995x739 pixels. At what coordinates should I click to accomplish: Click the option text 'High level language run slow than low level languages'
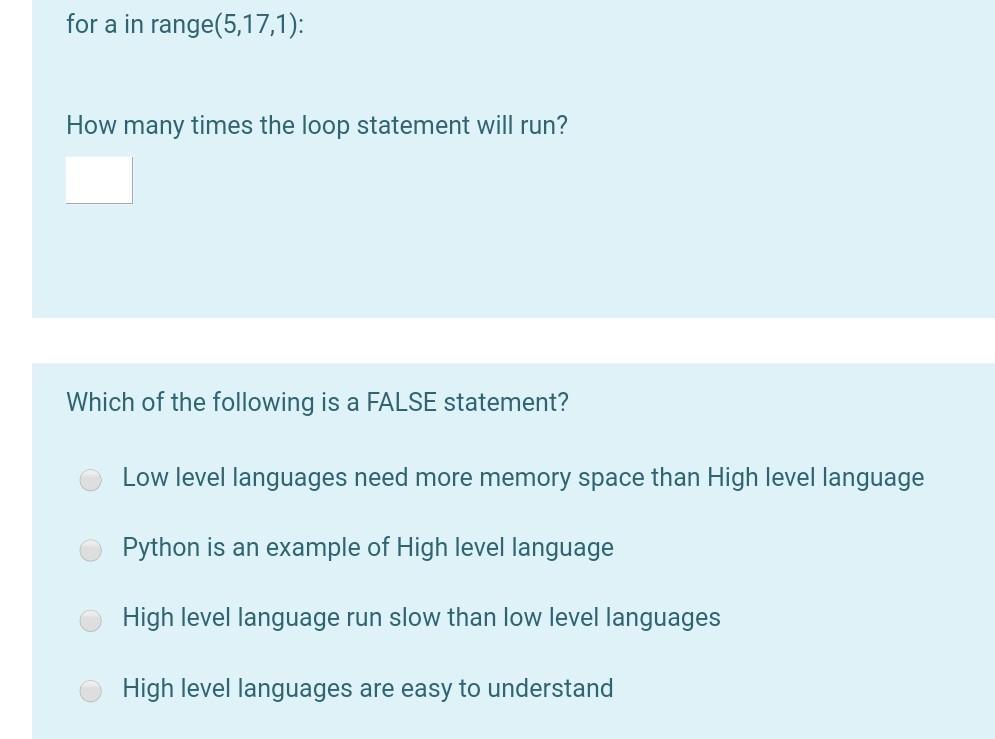[x=420, y=617]
